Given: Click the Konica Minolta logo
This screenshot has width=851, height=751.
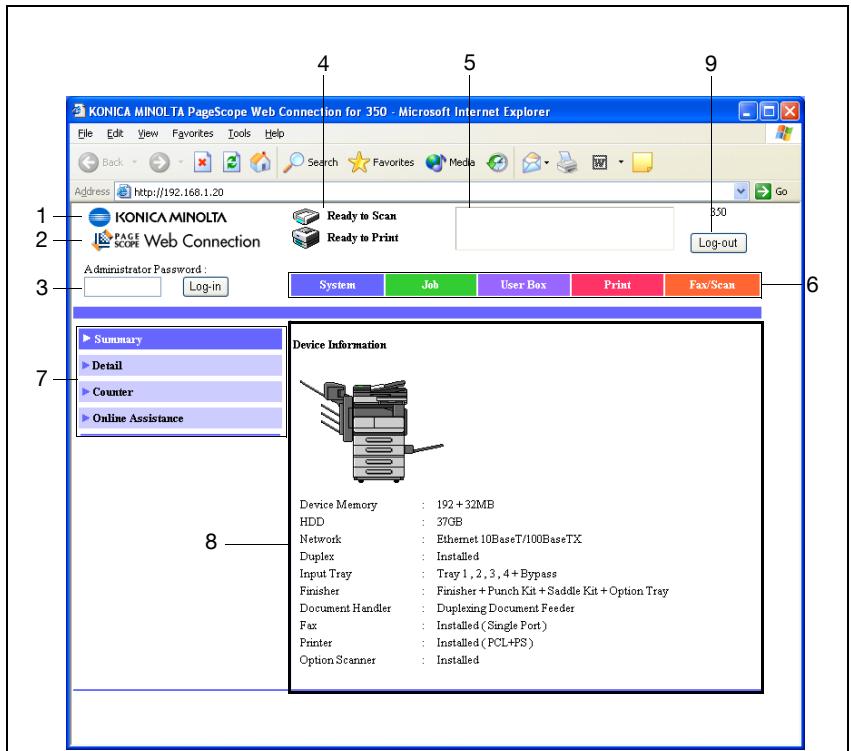Looking at the screenshot, I should coord(157,217).
